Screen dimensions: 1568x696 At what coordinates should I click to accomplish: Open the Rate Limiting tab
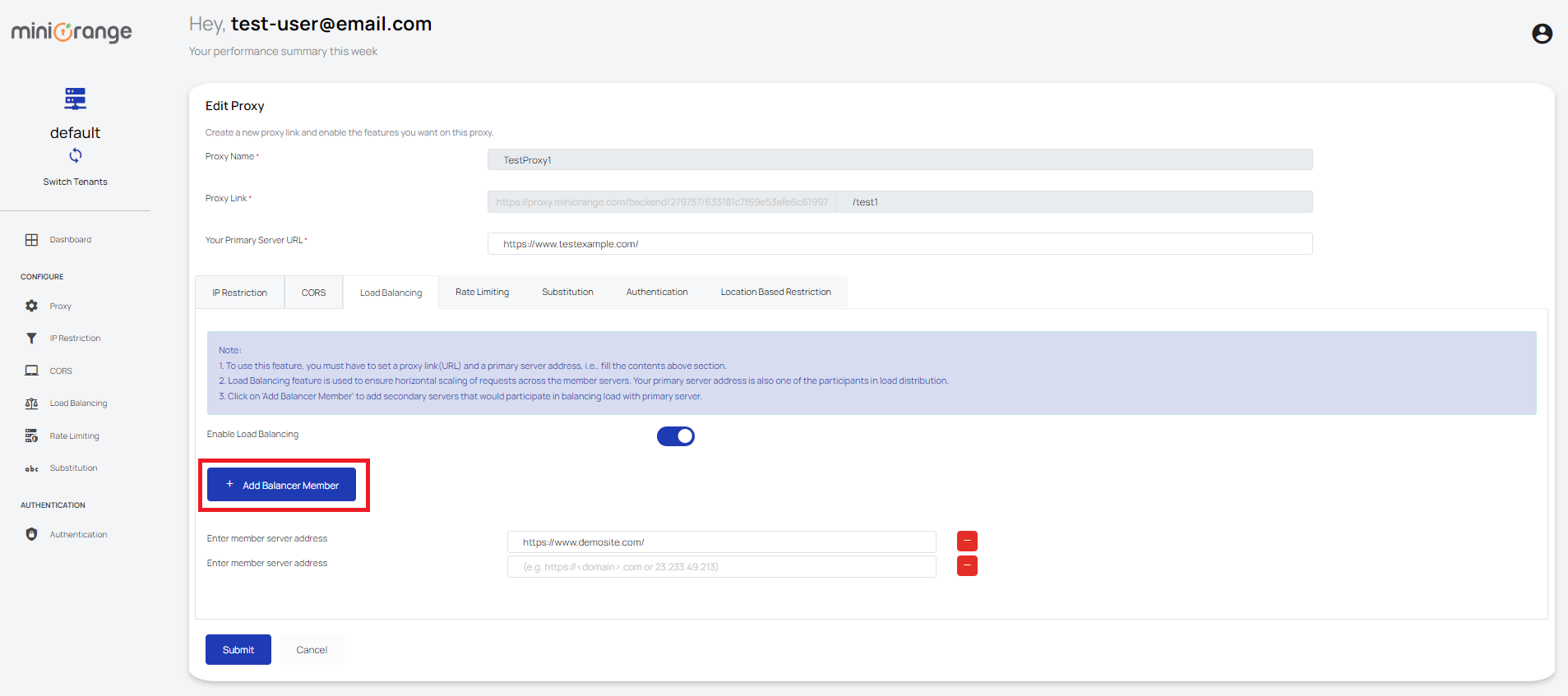(483, 292)
